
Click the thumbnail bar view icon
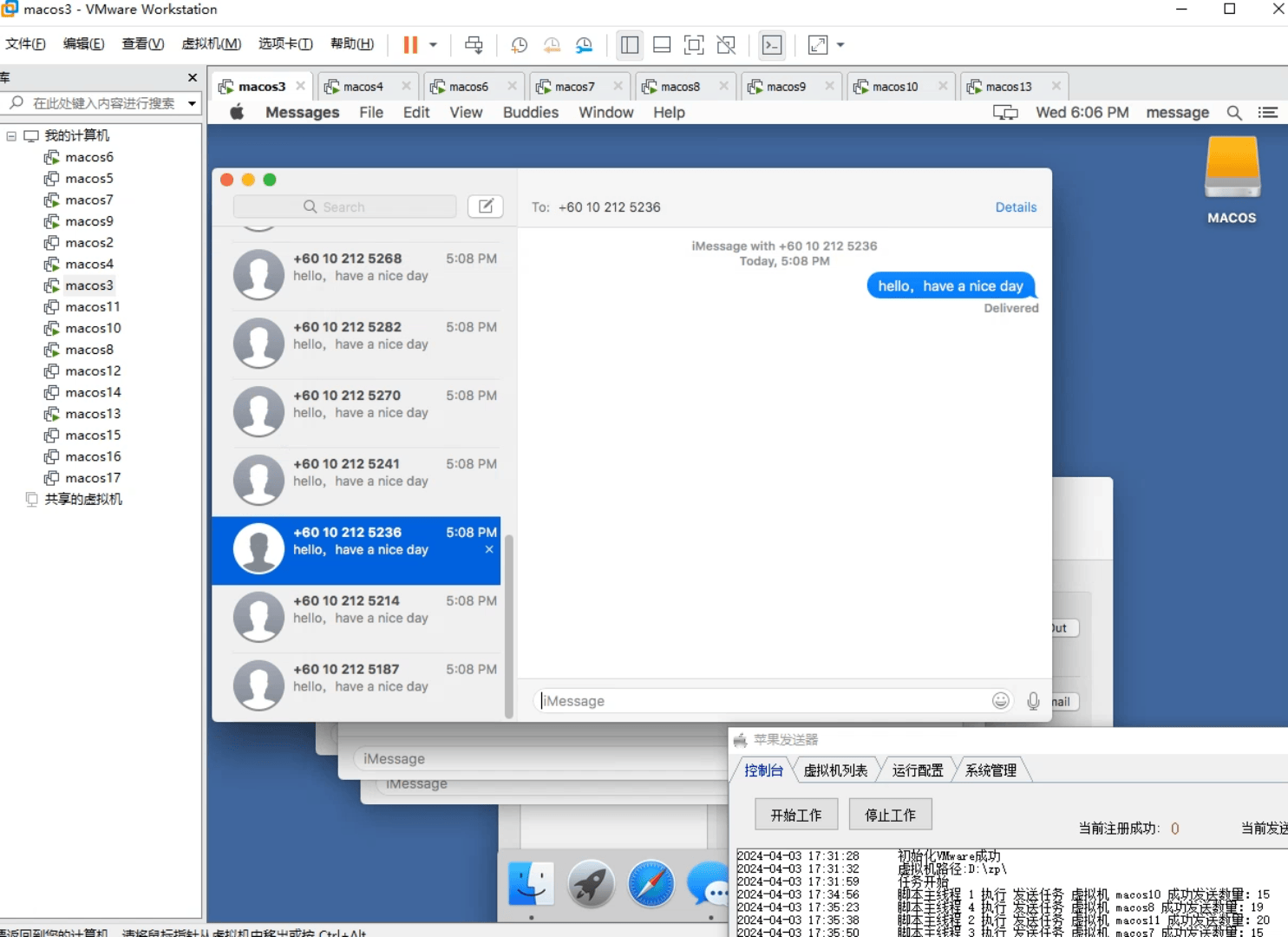(x=662, y=45)
